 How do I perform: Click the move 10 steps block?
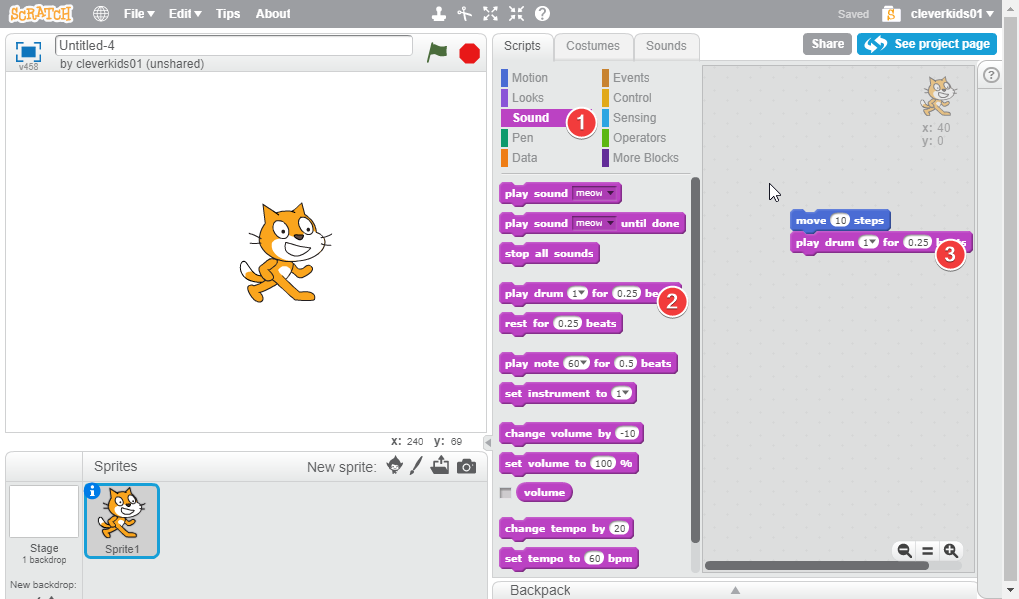coord(840,220)
